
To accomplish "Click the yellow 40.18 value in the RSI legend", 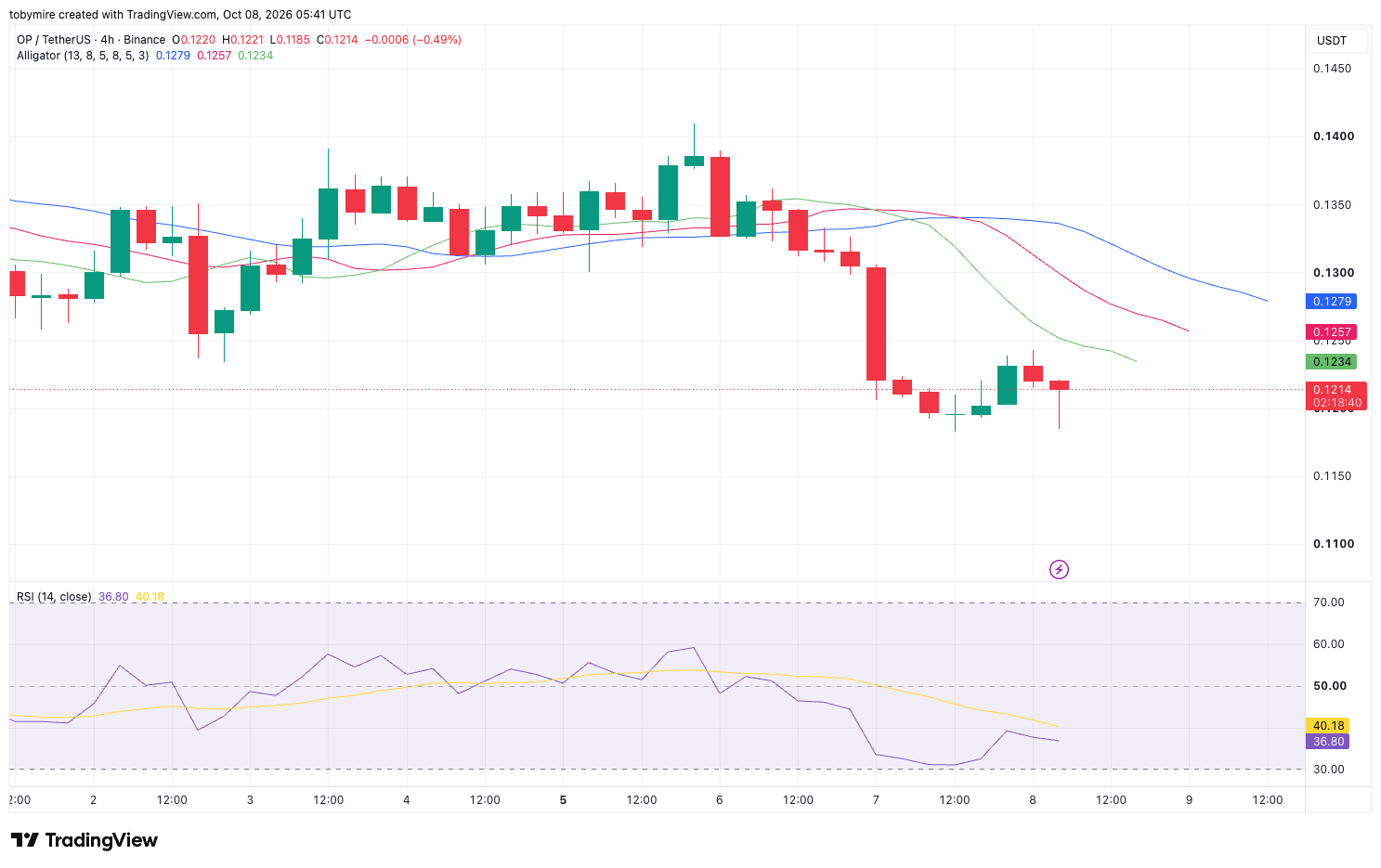I will point(150,597).
